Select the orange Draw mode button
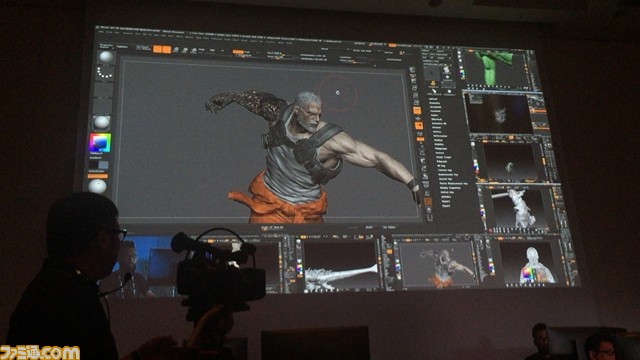This screenshot has width=640, height=360. (x=167, y=49)
